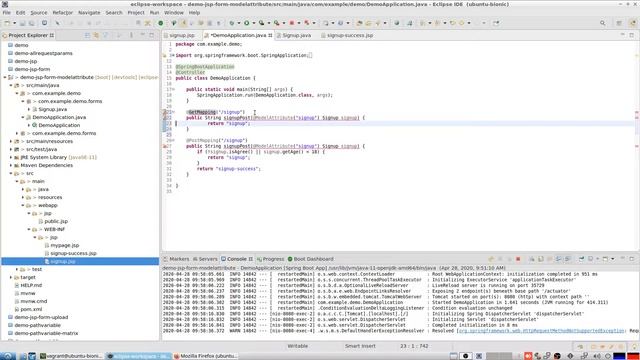The height and width of the screenshot is (360, 640).
Task: Click the Pin Console icon
Action: tap(581, 259)
